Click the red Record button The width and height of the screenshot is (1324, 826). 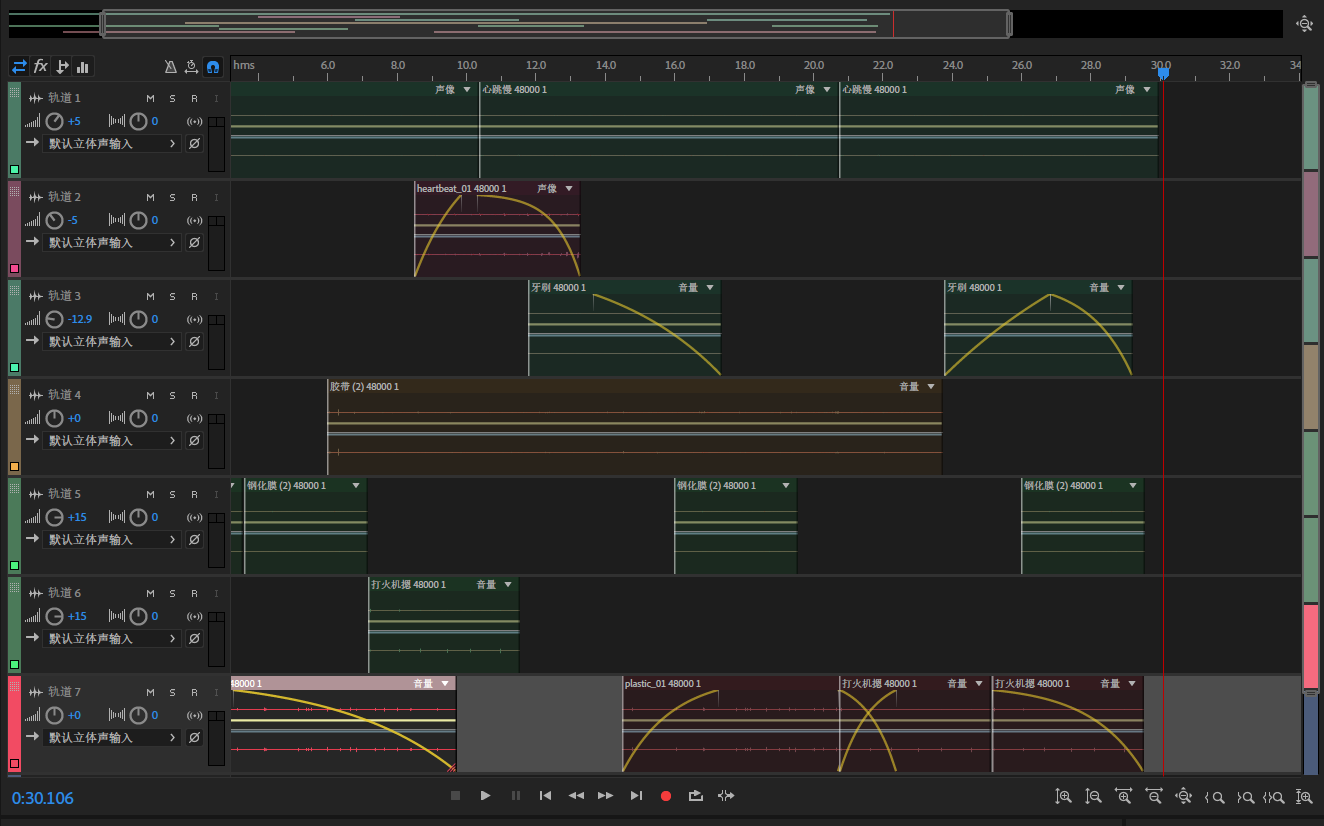666,796
